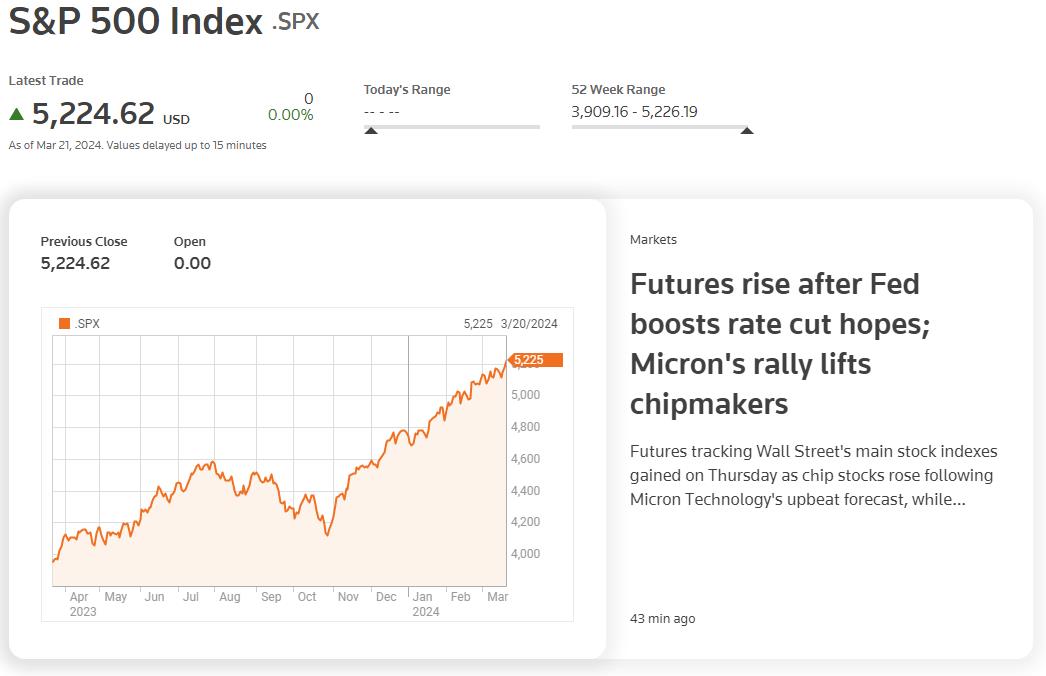The image size is (1046, 676).
Task: Click the Previous Close value 5,224.62
Action: tap(75, 264)
